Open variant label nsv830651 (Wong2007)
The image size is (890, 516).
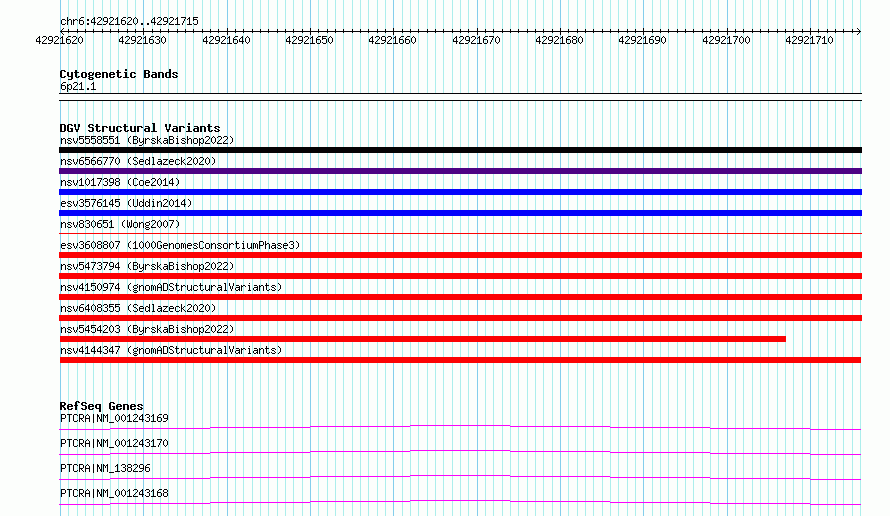120,224
